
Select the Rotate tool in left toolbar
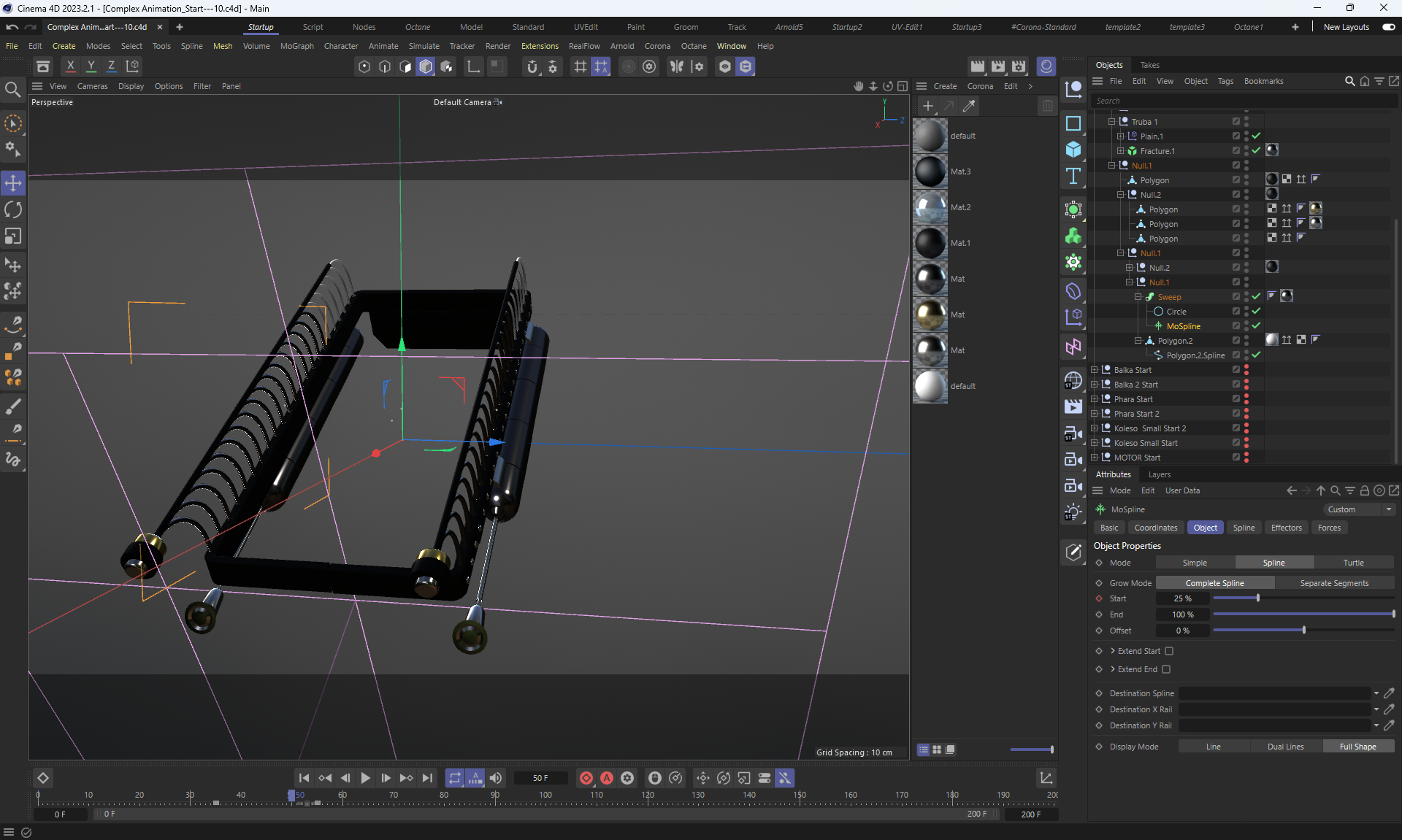coord(13,209)
